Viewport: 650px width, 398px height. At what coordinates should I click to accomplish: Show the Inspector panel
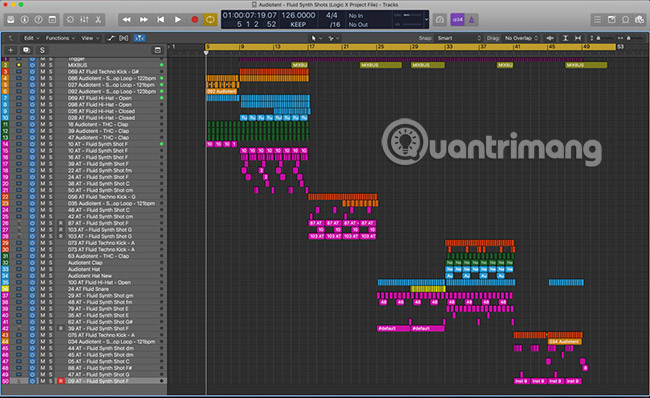25,19
